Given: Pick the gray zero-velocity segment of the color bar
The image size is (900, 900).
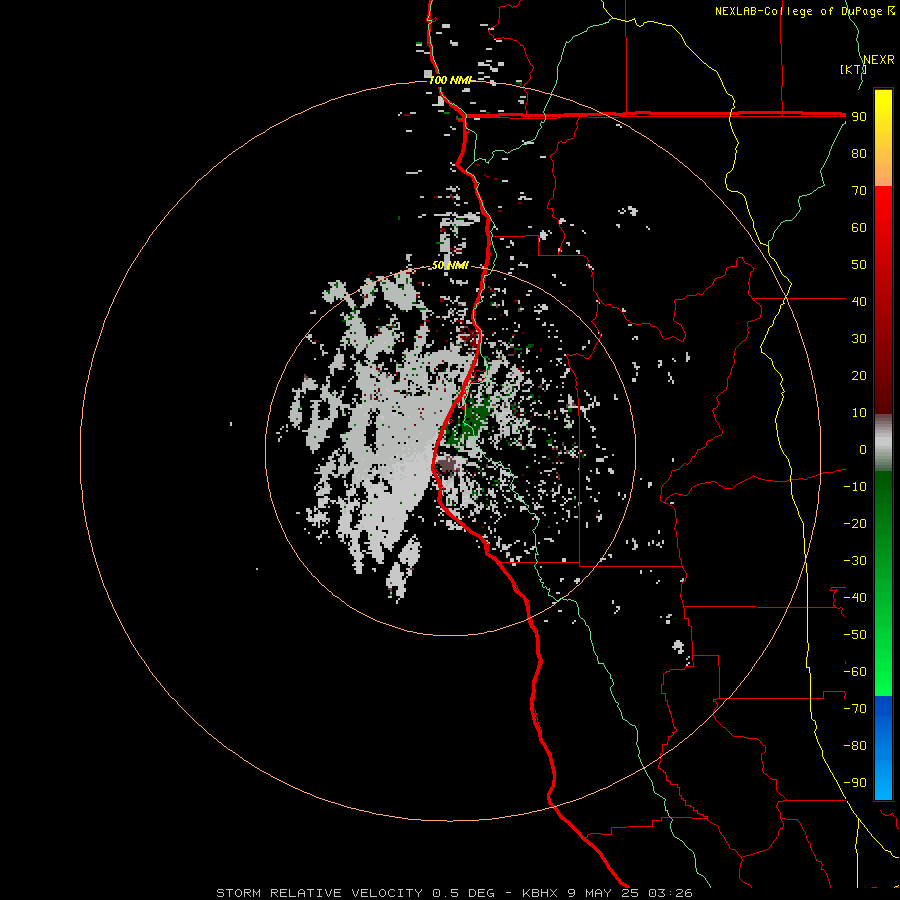Looking at the screenshot, I should click(883, 443).
